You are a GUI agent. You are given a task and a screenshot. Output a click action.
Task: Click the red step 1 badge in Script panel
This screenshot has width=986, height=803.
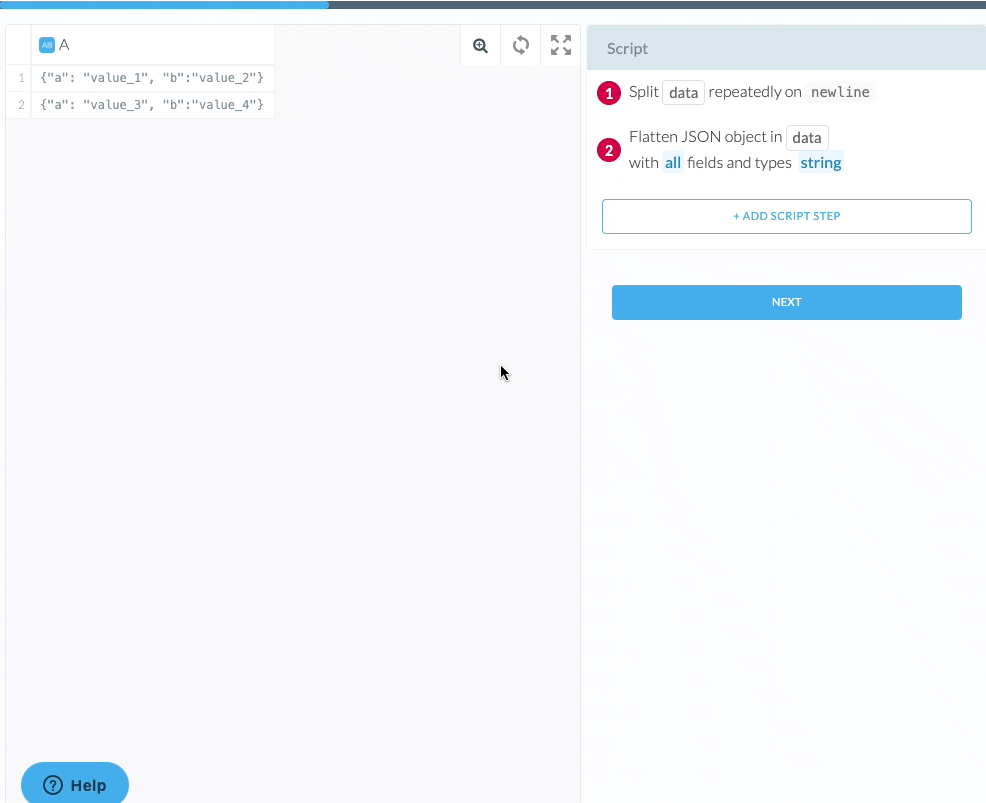point(609,92)
